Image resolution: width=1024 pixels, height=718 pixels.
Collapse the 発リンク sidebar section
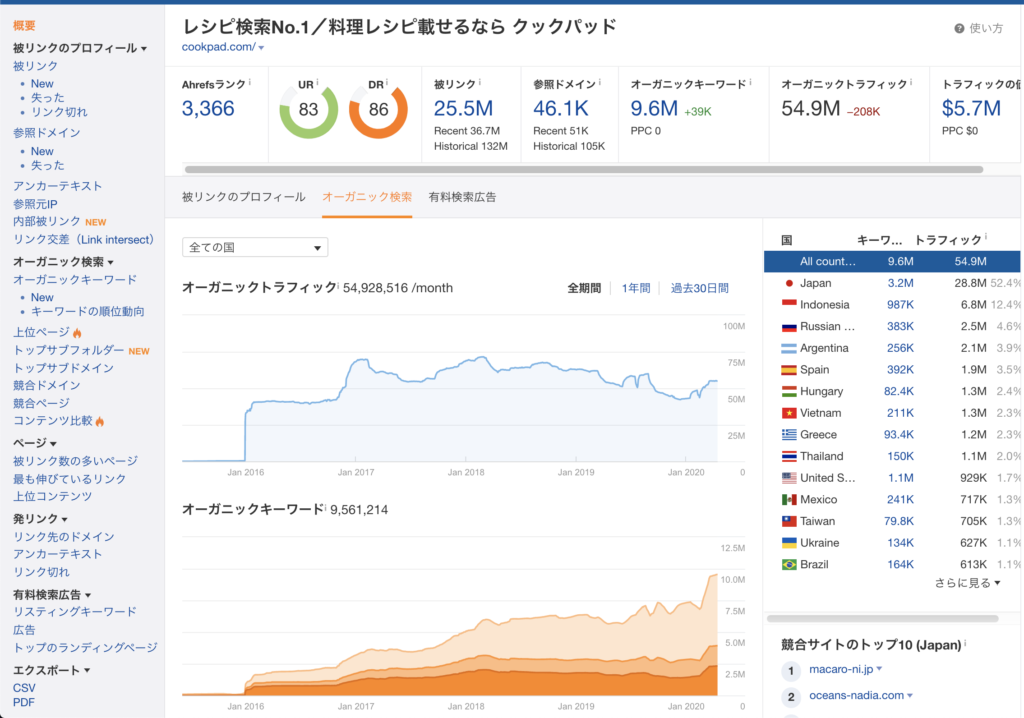click(x=64, y=519)
